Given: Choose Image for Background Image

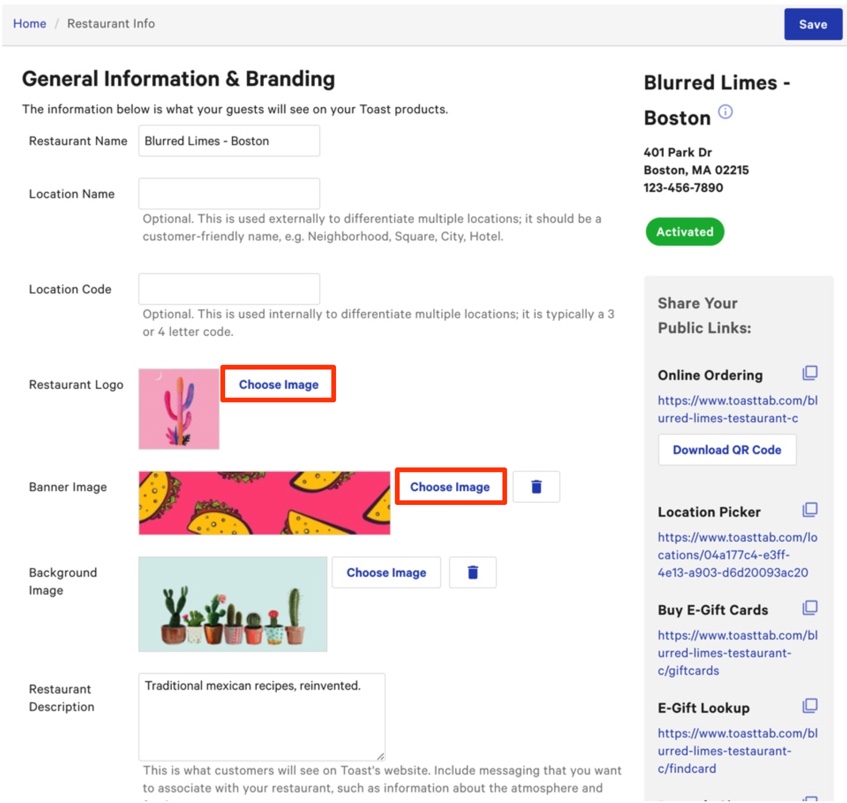Looking at the screenshot, I should coord(386,572).
